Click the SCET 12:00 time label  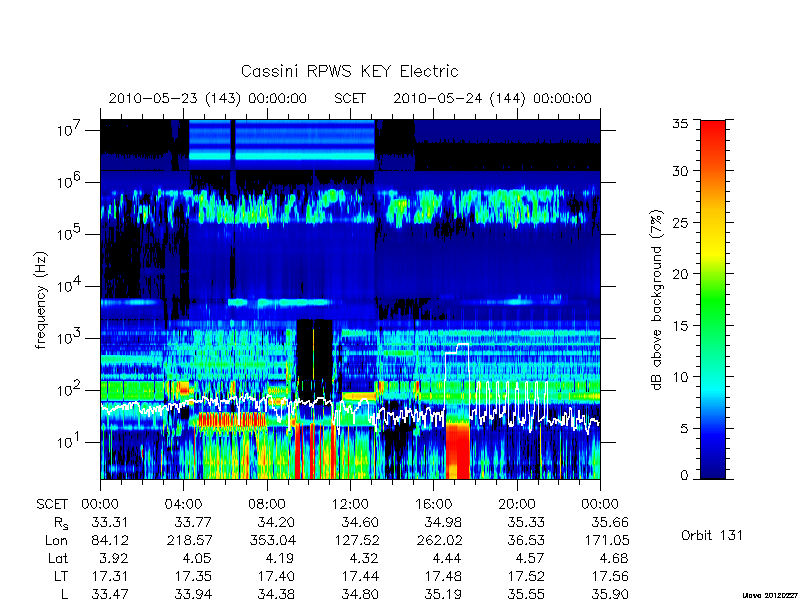pyautogui.click(x=350, y=505)
